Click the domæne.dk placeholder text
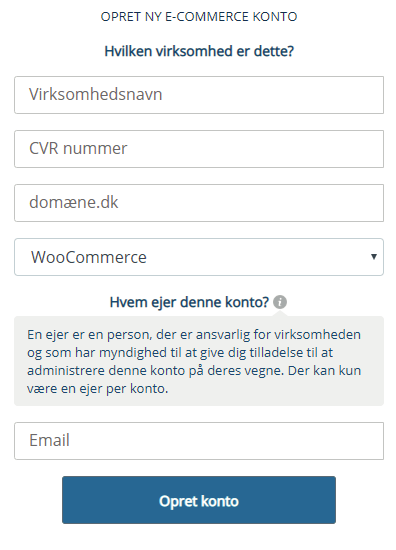396x550 pixels. pyautogui.click(x=74, y=202)
